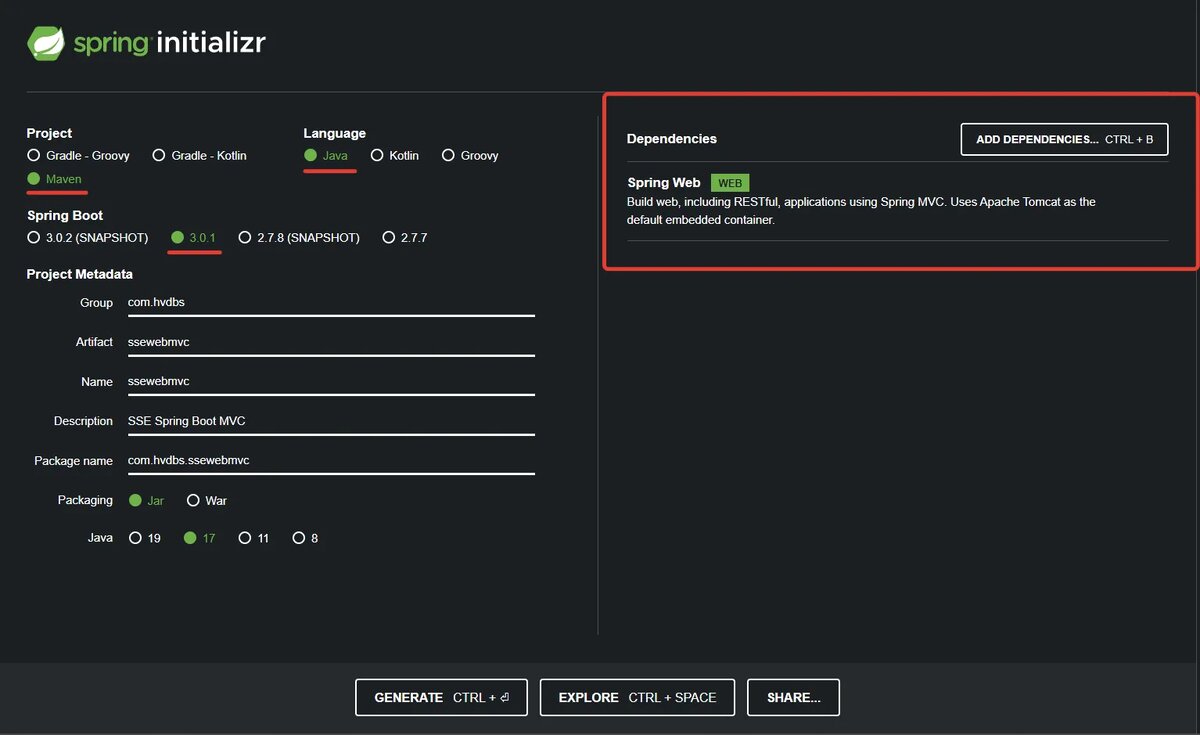Click the Project section heading

point(50,133)
